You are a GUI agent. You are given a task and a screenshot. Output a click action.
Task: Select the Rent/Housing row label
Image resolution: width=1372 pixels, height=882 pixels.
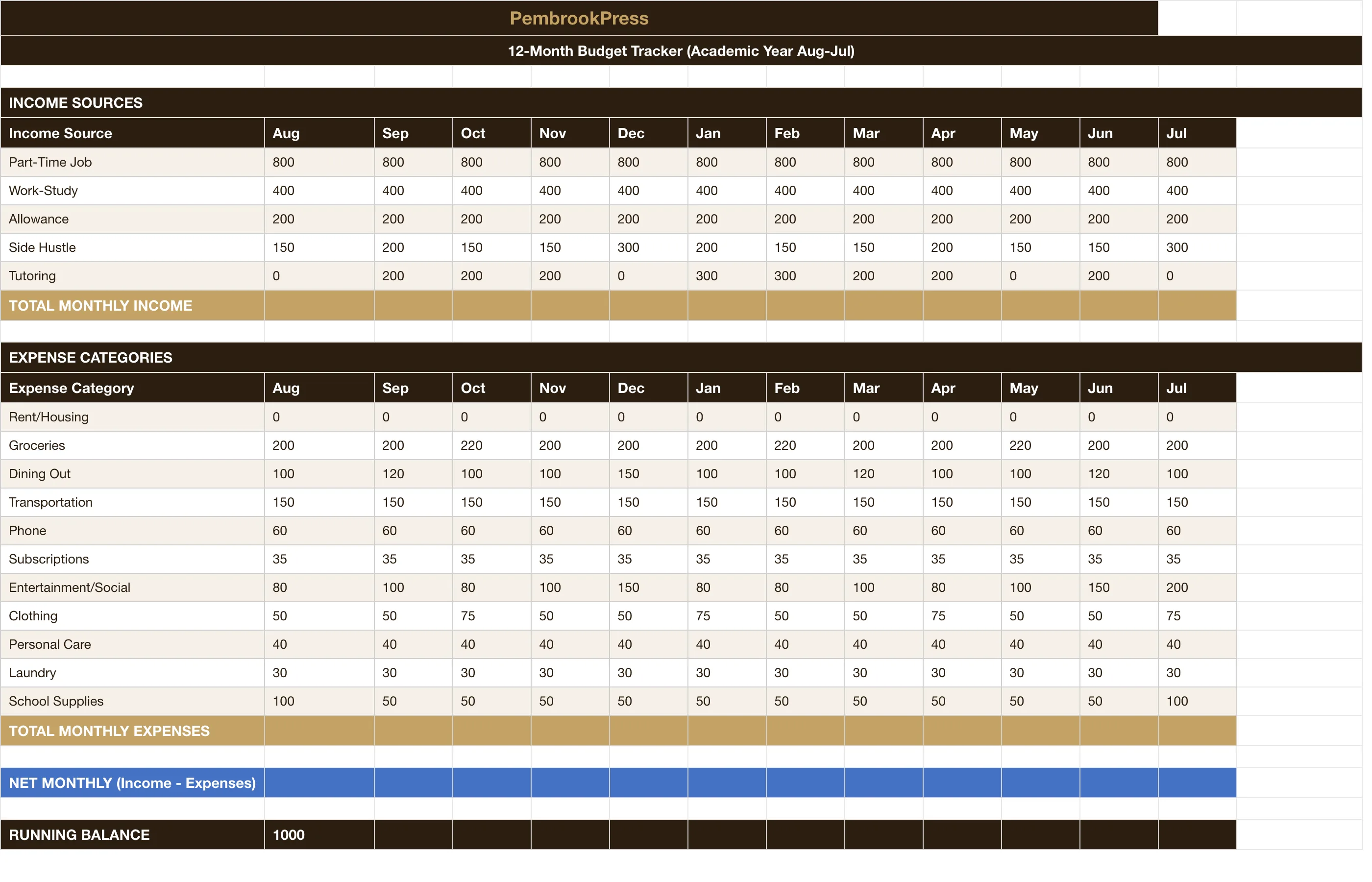132,417
